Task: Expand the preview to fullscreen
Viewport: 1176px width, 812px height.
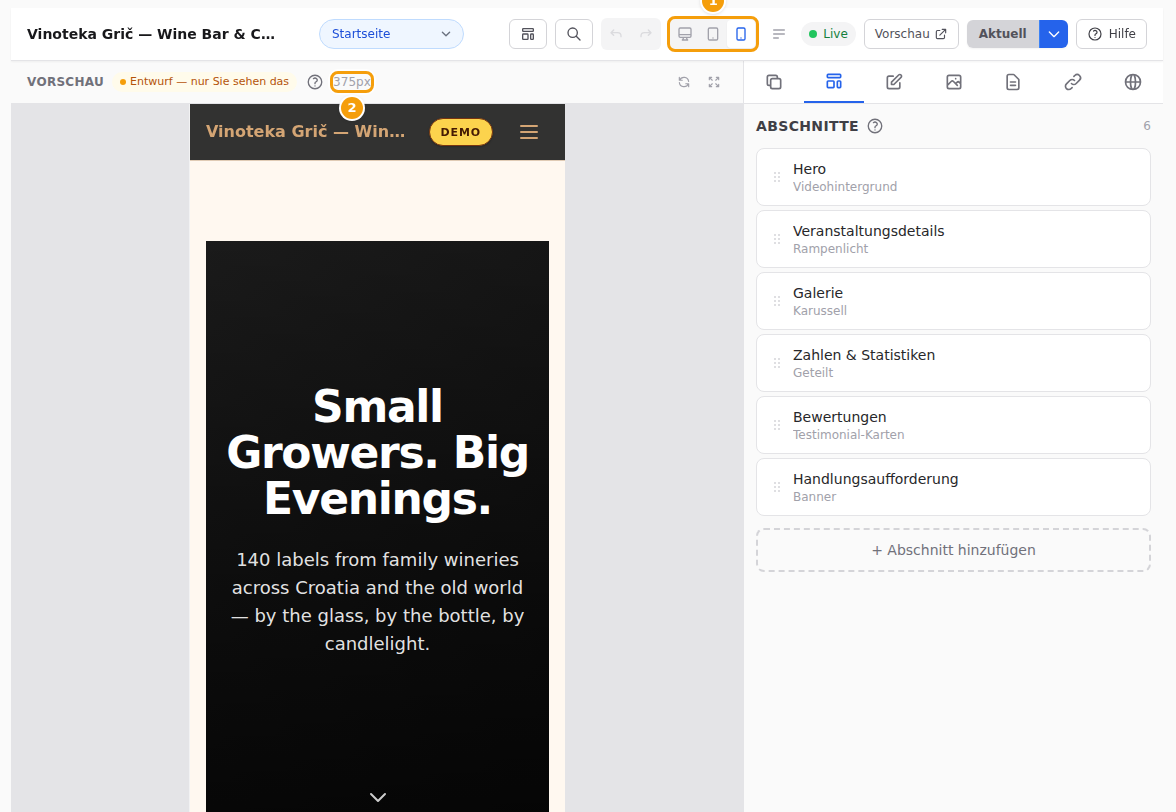Action: pos(714,82)
